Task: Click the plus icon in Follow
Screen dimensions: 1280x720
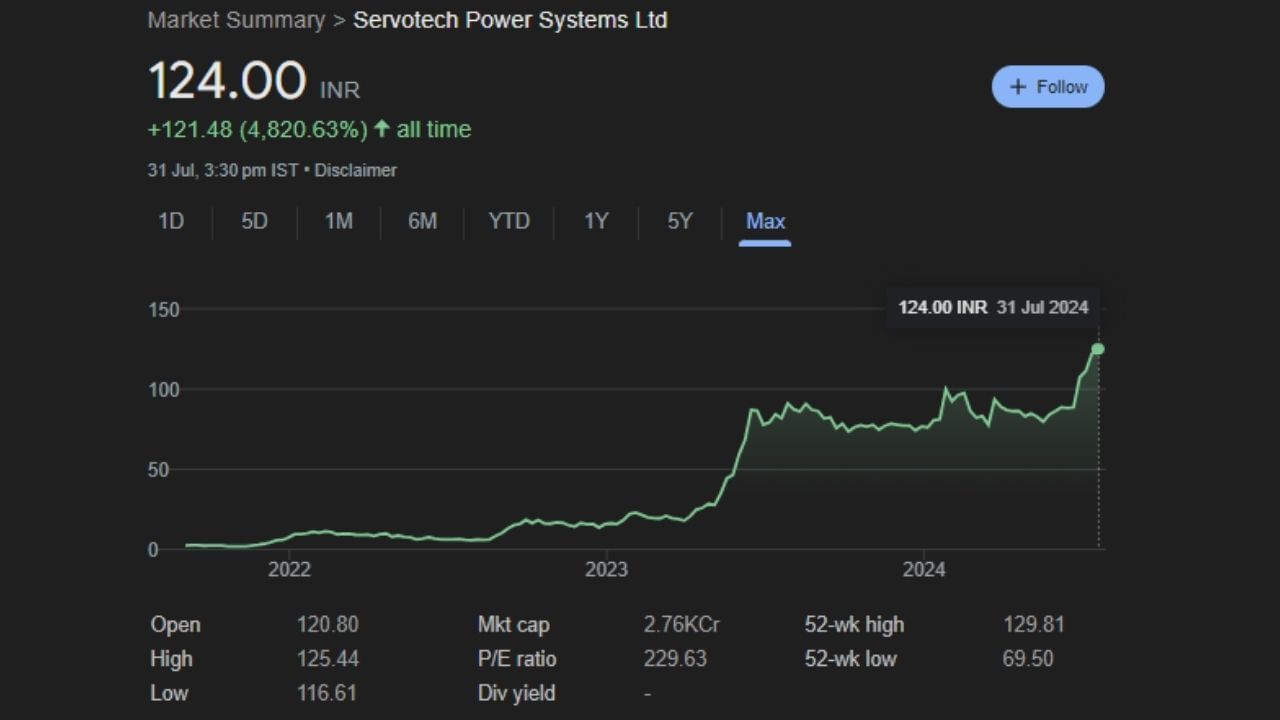Action: [x=1018, y=87]
